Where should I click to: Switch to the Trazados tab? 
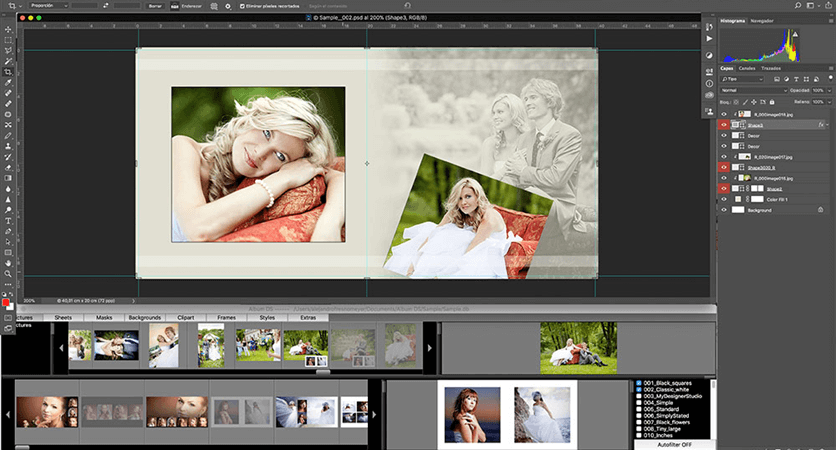[771, 68]
